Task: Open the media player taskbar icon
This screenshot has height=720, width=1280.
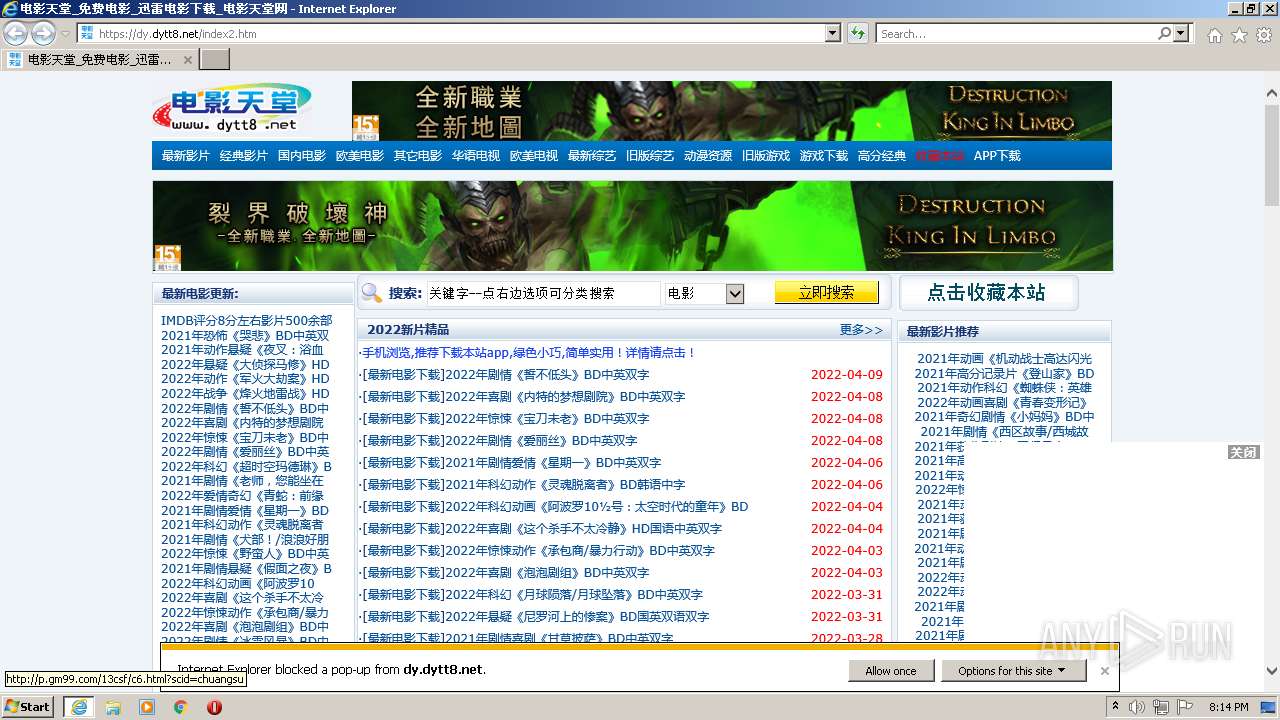Action: click(147, 707)
